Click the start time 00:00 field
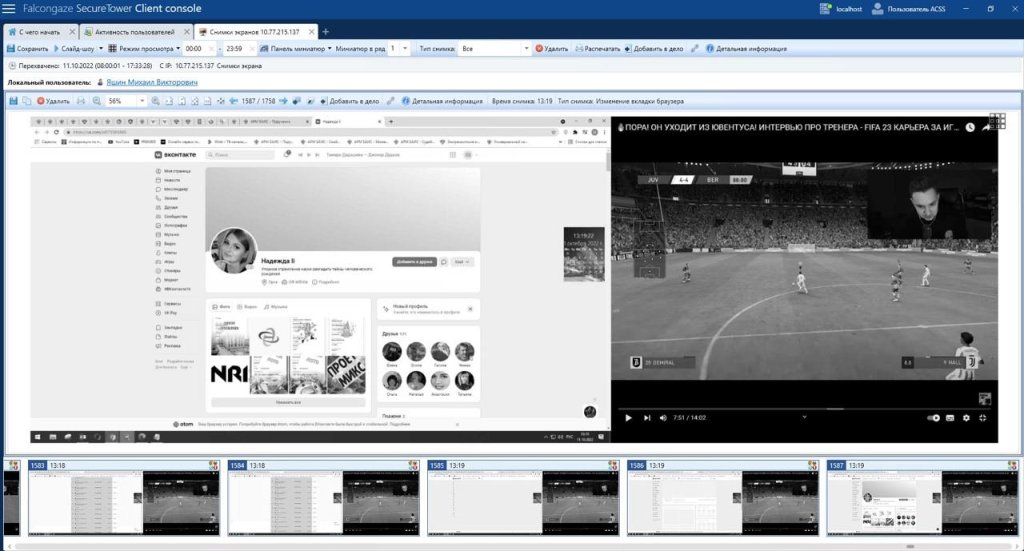 click(194, 48)
